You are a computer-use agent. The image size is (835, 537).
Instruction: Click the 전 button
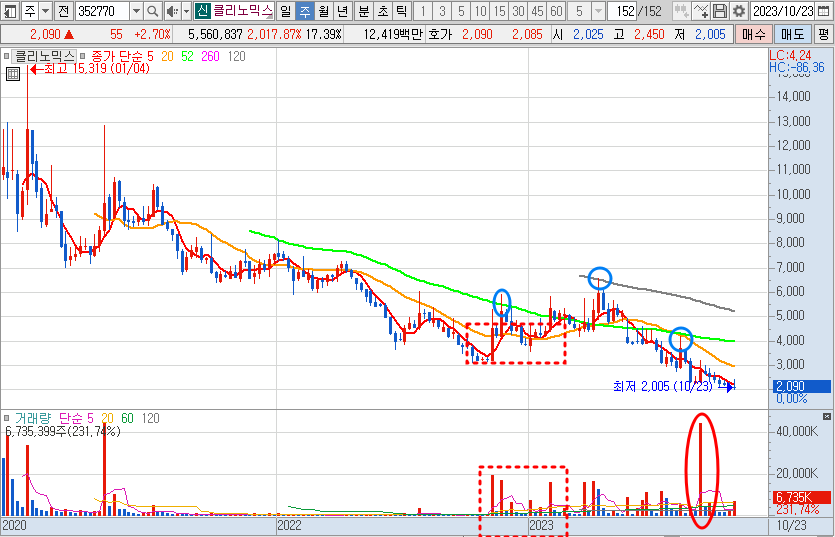pyautogui.click(x=63, y=11)
